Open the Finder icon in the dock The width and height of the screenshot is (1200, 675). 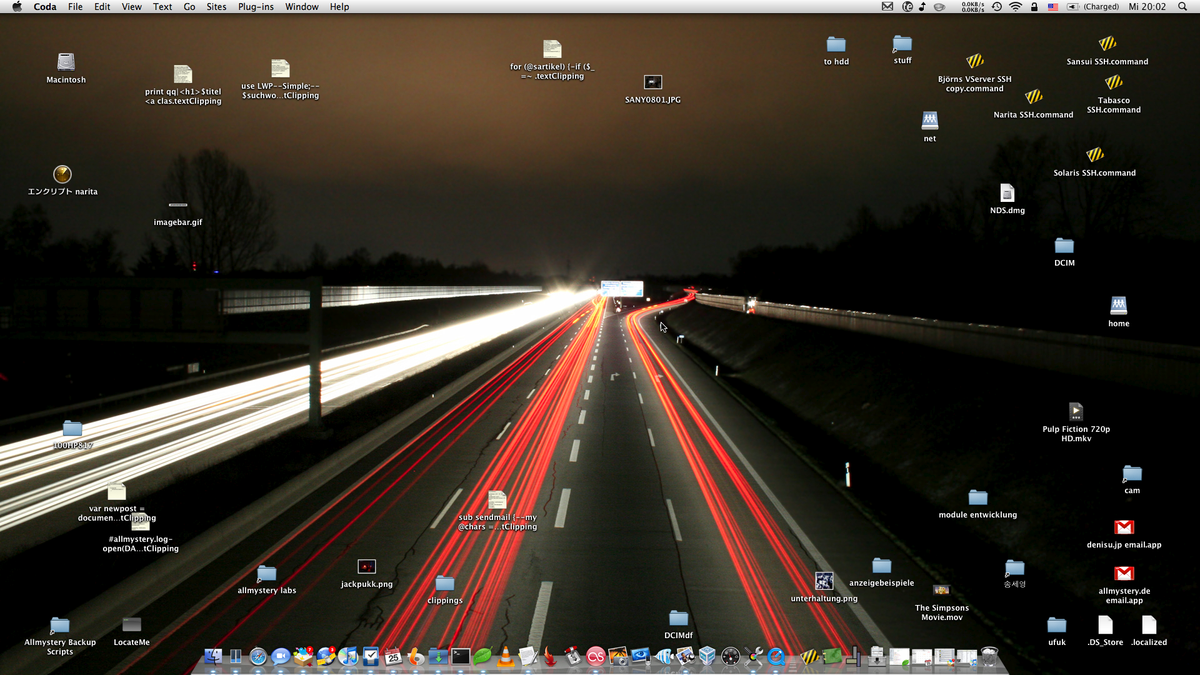coord(213,656)
